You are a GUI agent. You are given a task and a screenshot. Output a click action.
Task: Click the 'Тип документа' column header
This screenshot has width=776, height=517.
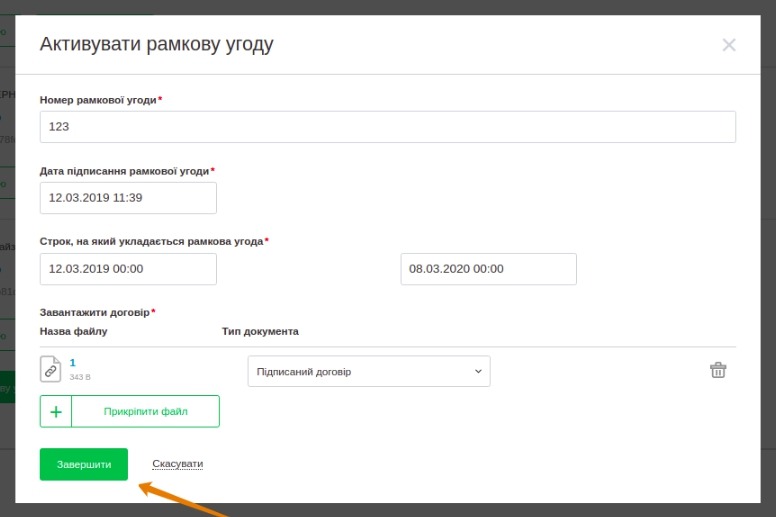[260, 331]
